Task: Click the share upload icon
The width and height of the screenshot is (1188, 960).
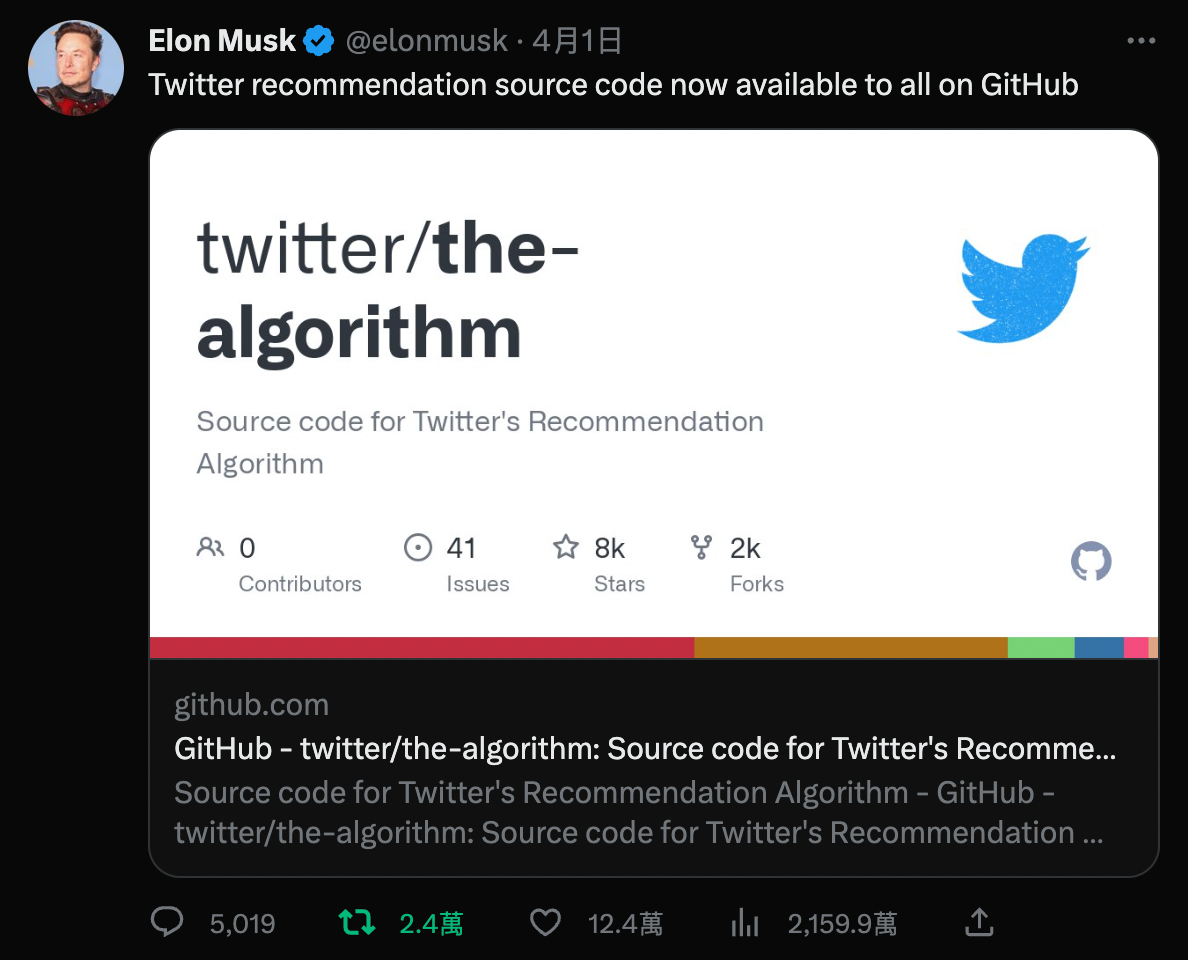Action: click(979, 921)
